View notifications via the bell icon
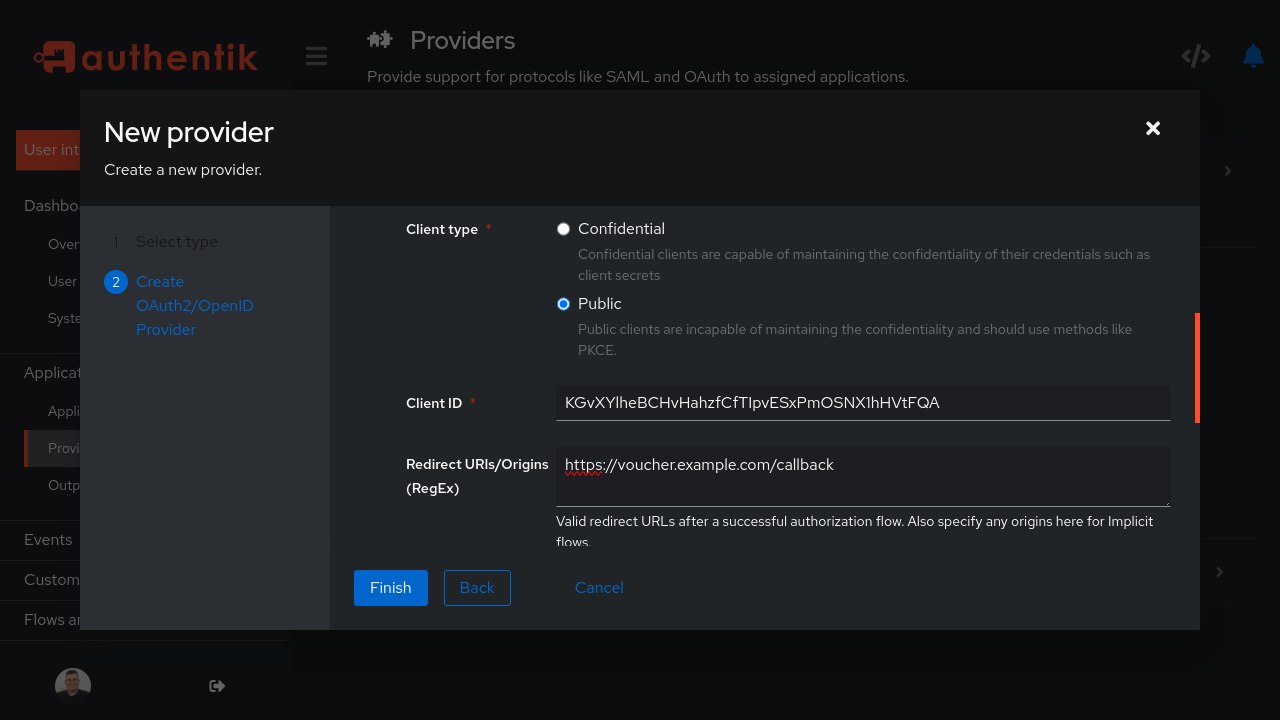The width and height of the screenshot is (1280, 720). (x=1252, y=56)
